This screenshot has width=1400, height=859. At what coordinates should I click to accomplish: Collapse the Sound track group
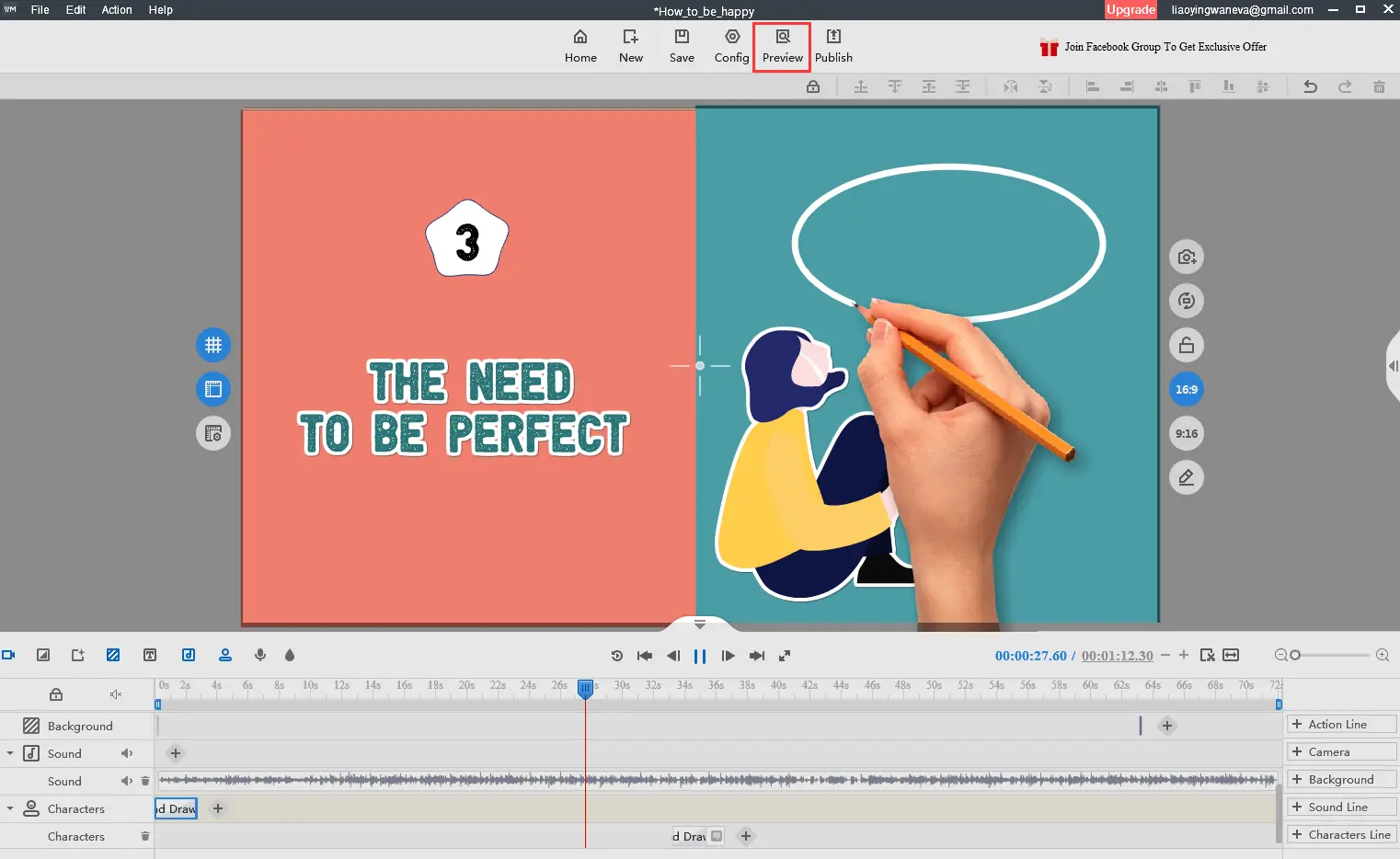point(10,753)
